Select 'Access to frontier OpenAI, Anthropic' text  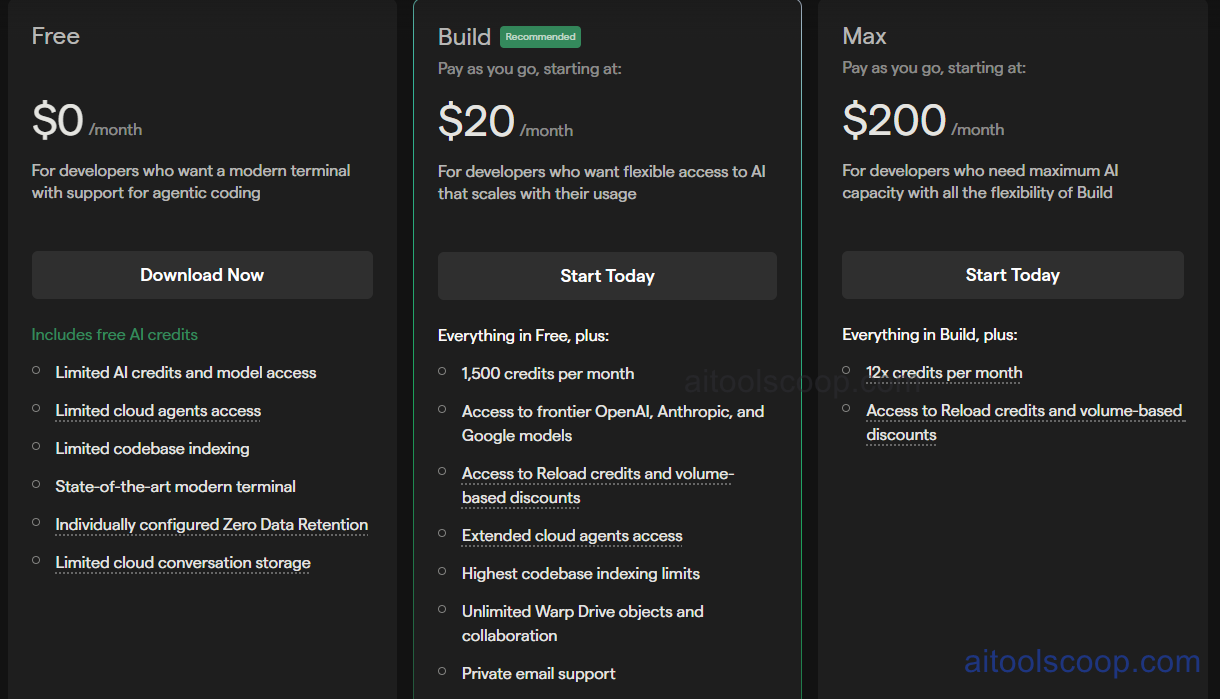click(x=613, y=424)
